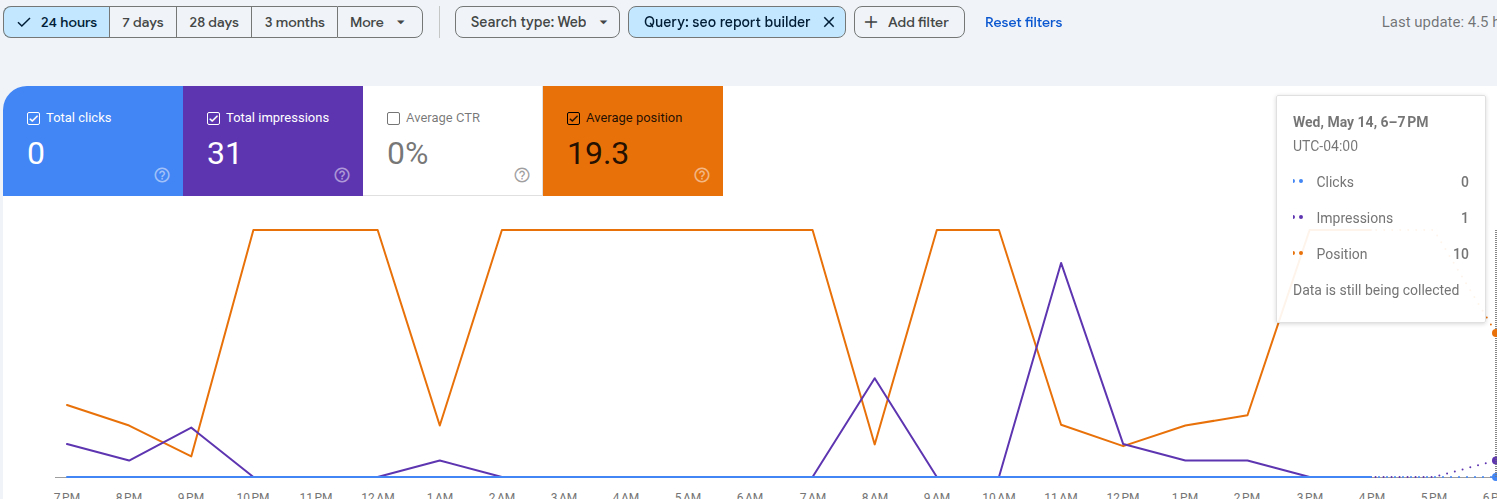
Task: Click the 19.3 average position value
Action: 598,153
